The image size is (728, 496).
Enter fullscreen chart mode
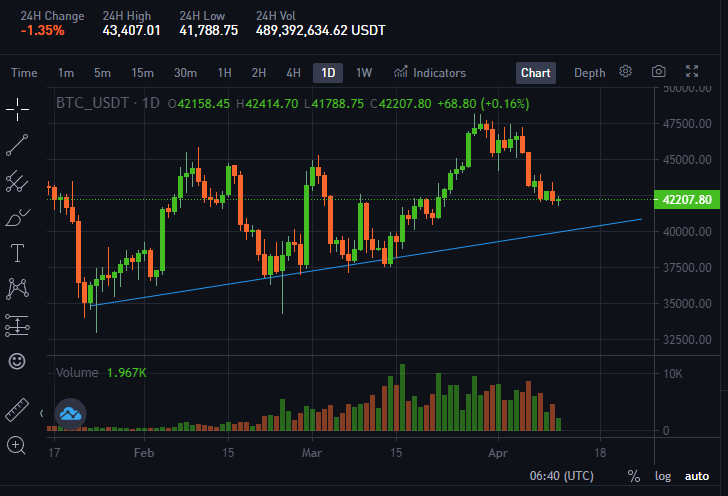click(692, 71)
